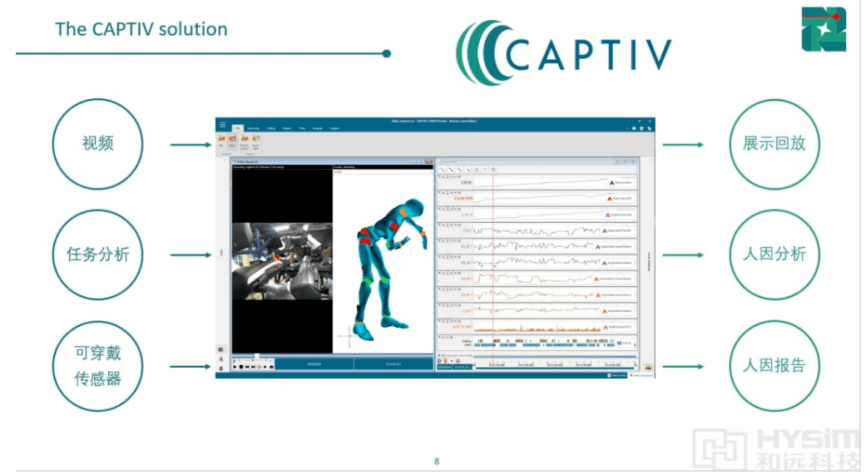Close the Video sequence panel
866x475 pixels.
(x=429, y=161)
